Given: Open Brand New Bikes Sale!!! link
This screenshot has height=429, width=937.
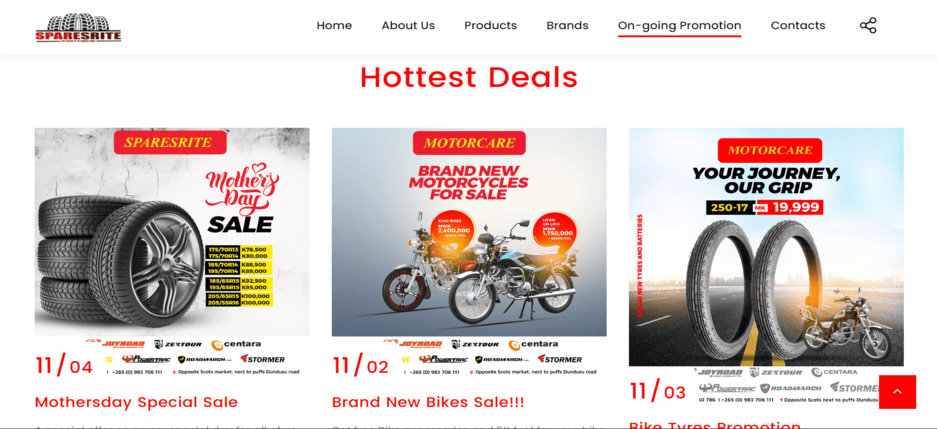Looking at the screenshot, I should click(x=428, y=402).
